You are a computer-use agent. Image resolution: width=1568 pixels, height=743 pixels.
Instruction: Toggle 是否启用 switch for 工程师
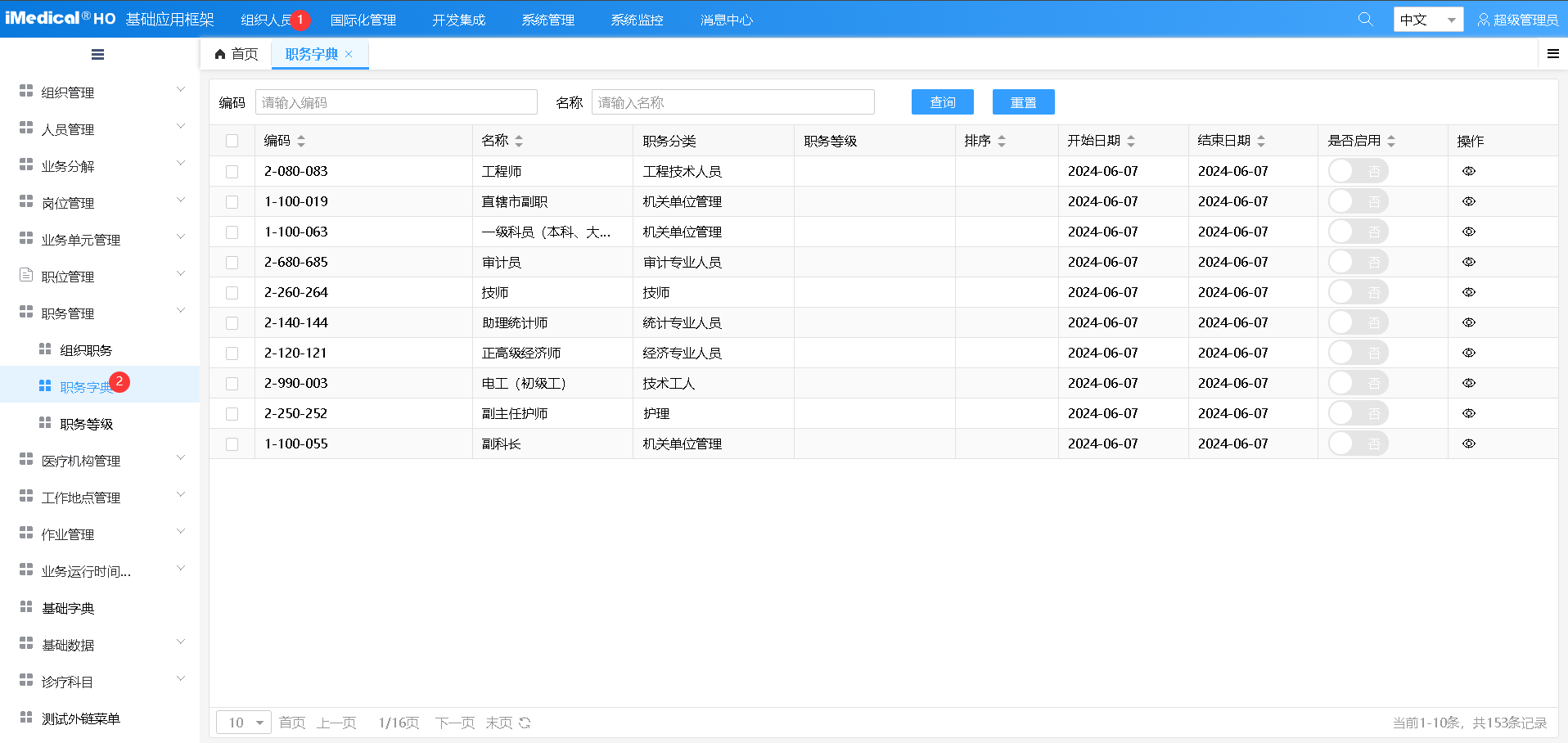[x=1357, y=172]
